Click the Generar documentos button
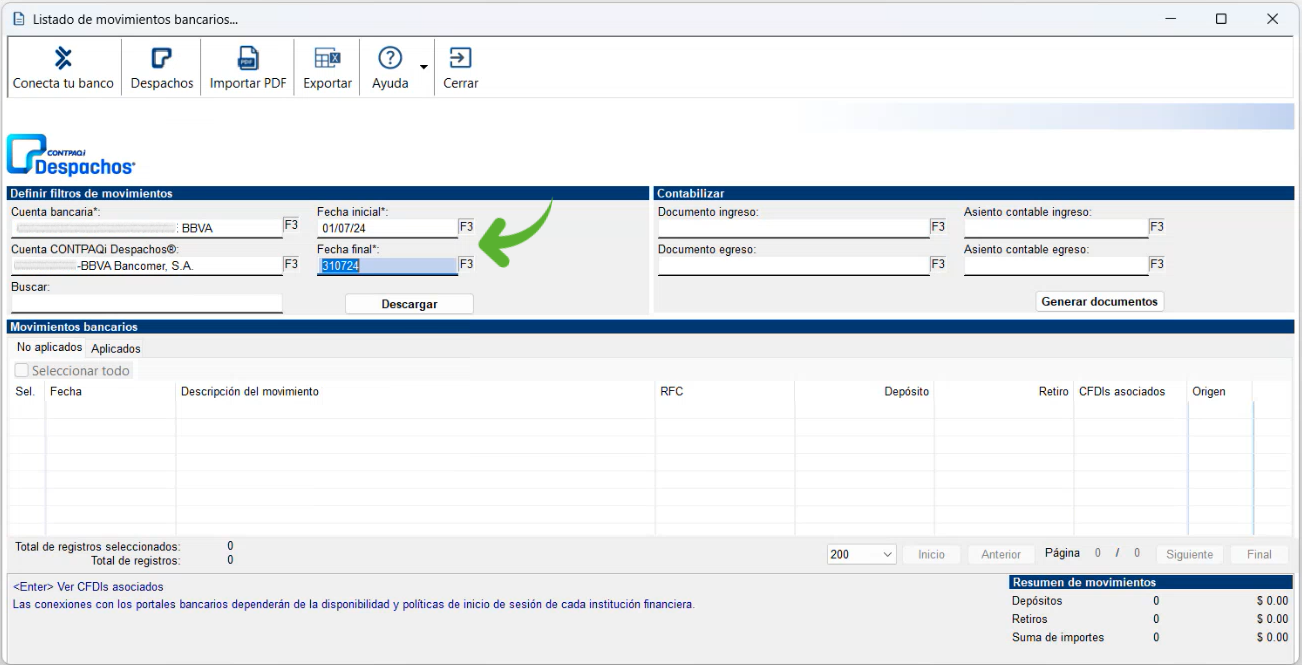 tap(1099, 301)
